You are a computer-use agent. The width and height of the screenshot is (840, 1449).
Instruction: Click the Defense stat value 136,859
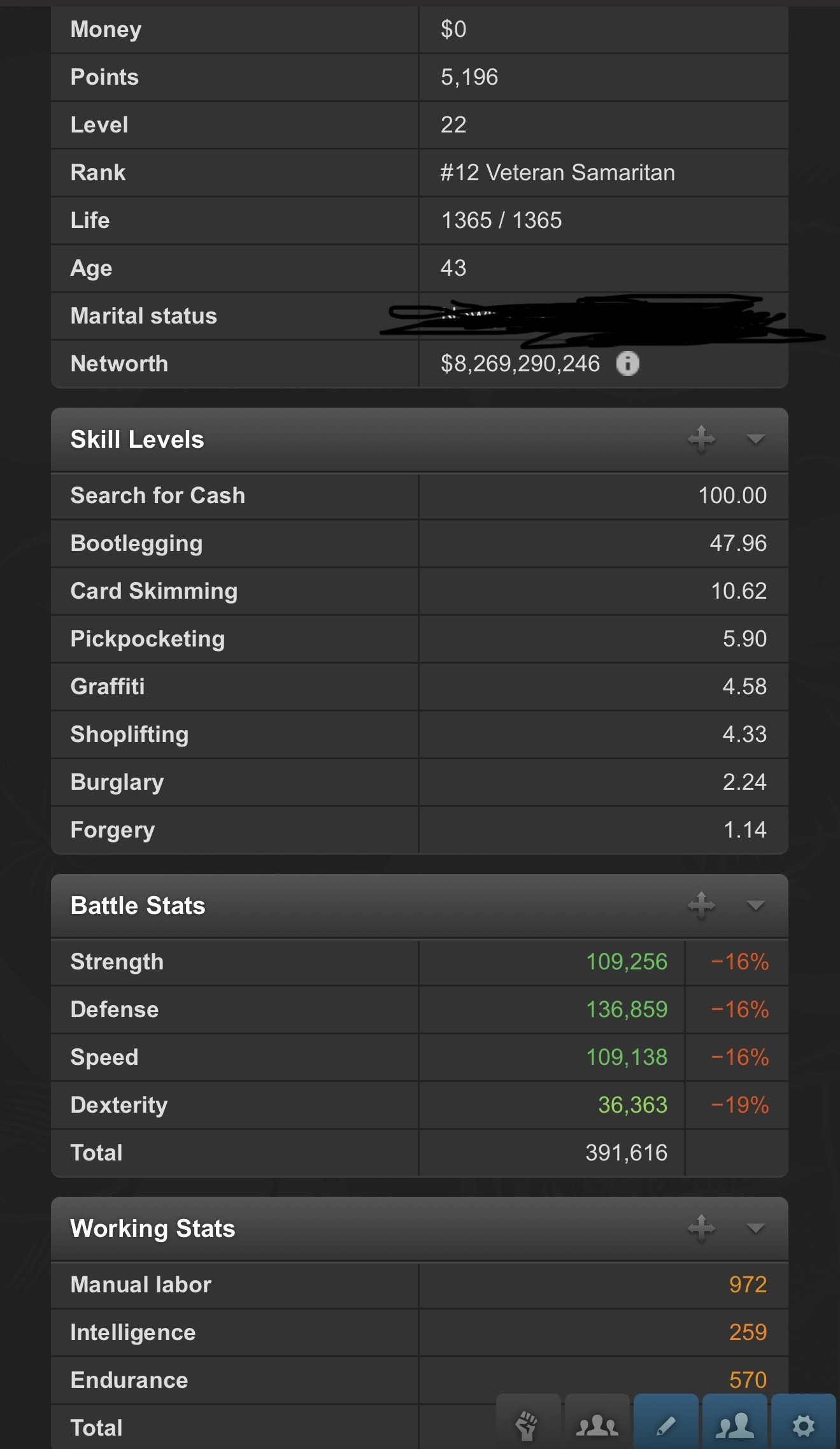(x=626, y=1010)
